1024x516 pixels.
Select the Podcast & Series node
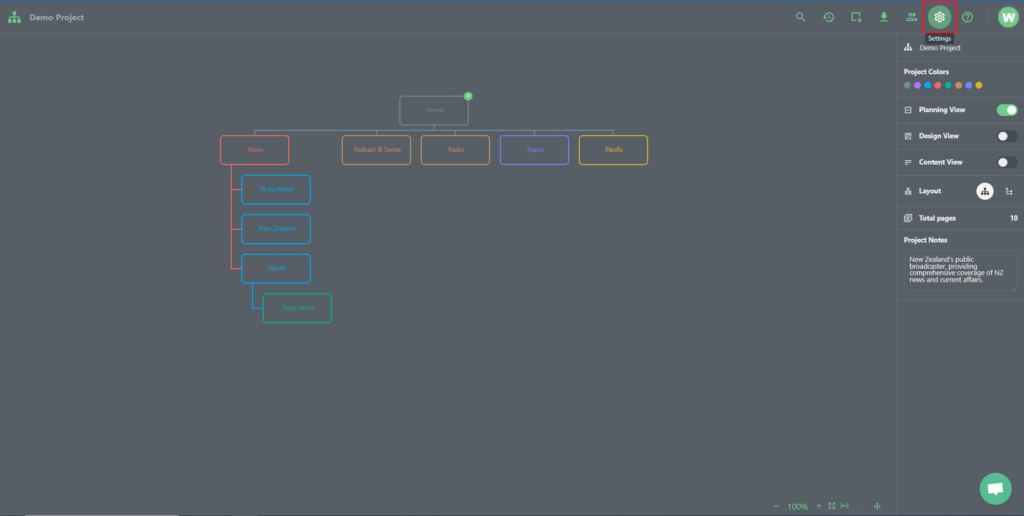[x=377, y=150]
